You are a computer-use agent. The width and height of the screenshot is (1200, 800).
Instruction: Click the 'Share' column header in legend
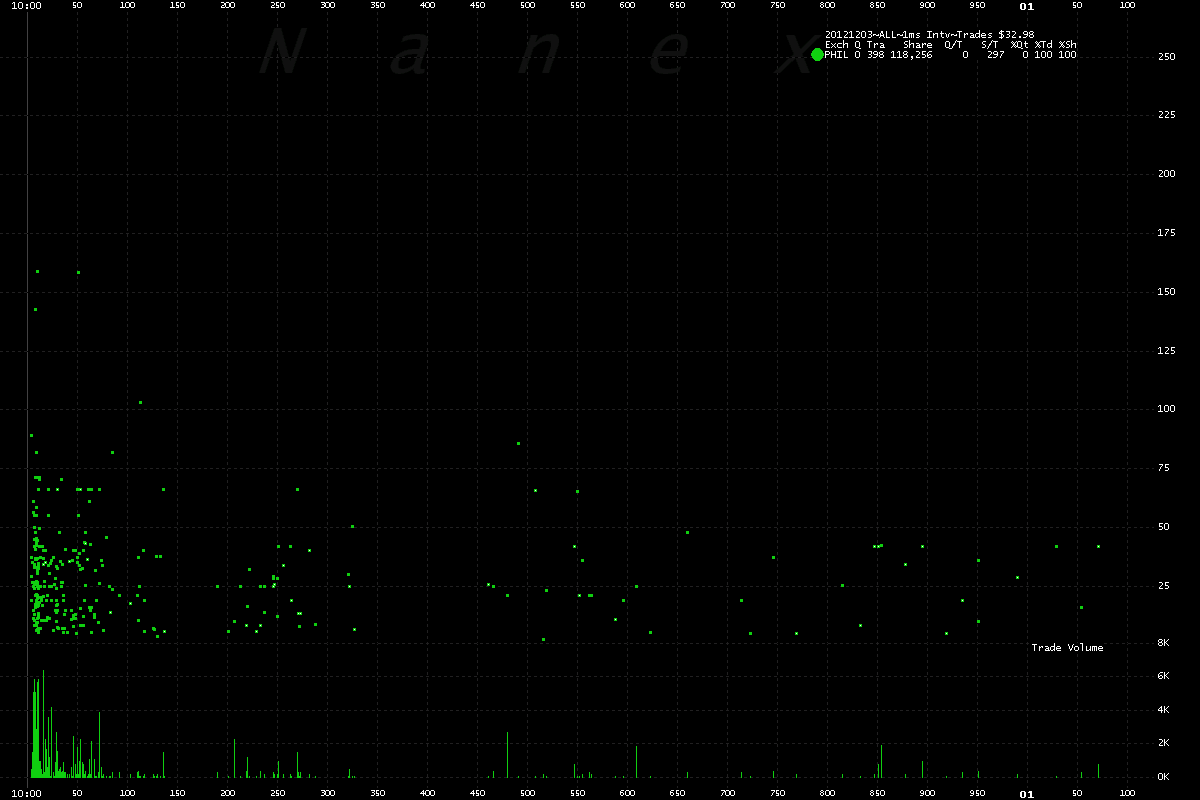coord(918,45)
